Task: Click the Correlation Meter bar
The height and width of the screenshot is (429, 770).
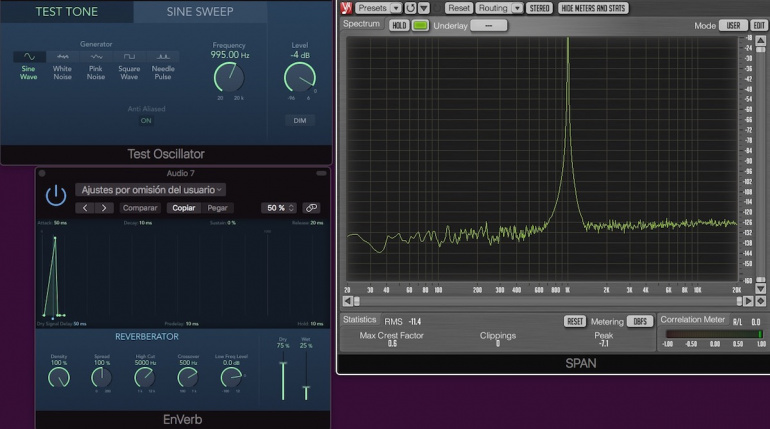Action: click(x=714, y=334)
